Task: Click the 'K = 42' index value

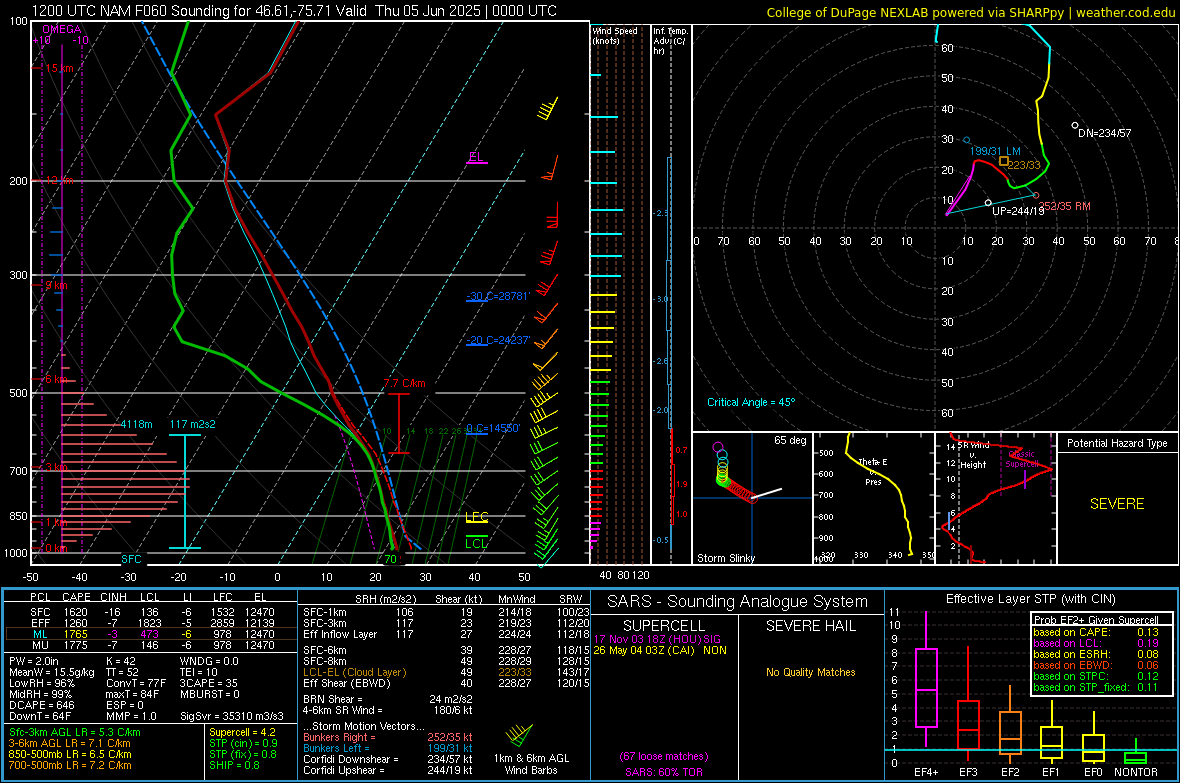Action: coord(120,662)
